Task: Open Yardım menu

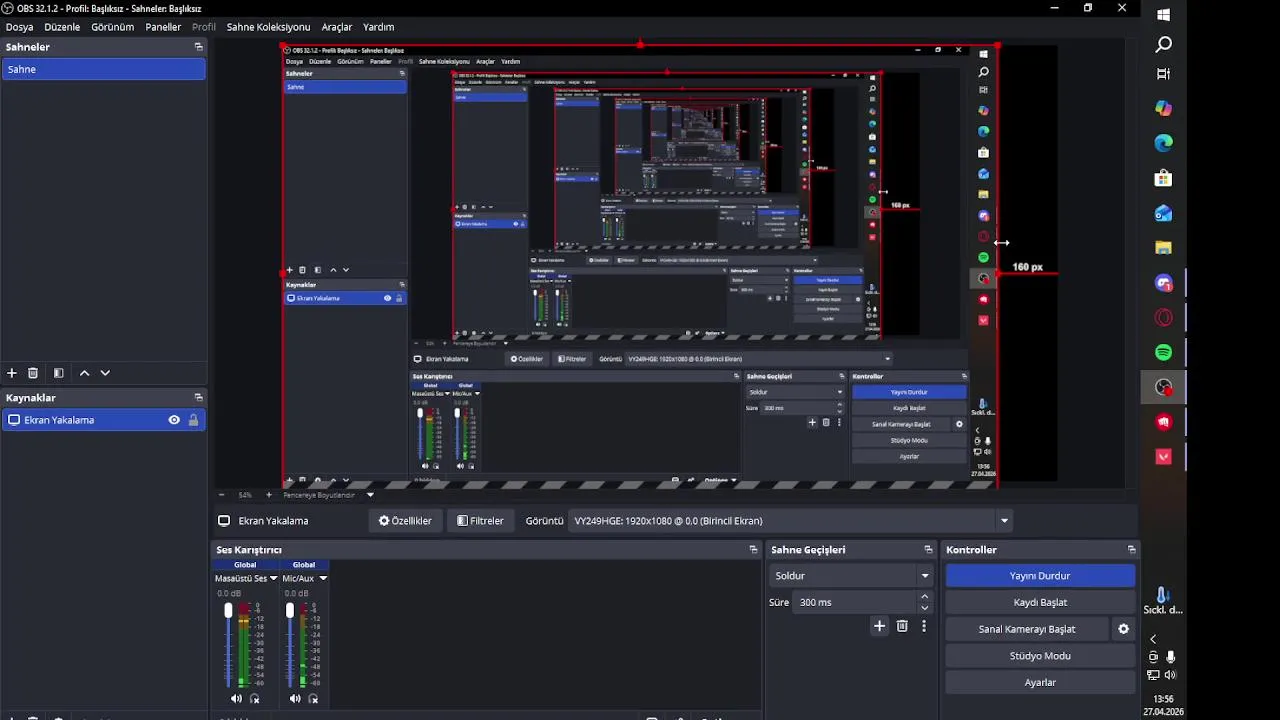Action: (378, 27)
